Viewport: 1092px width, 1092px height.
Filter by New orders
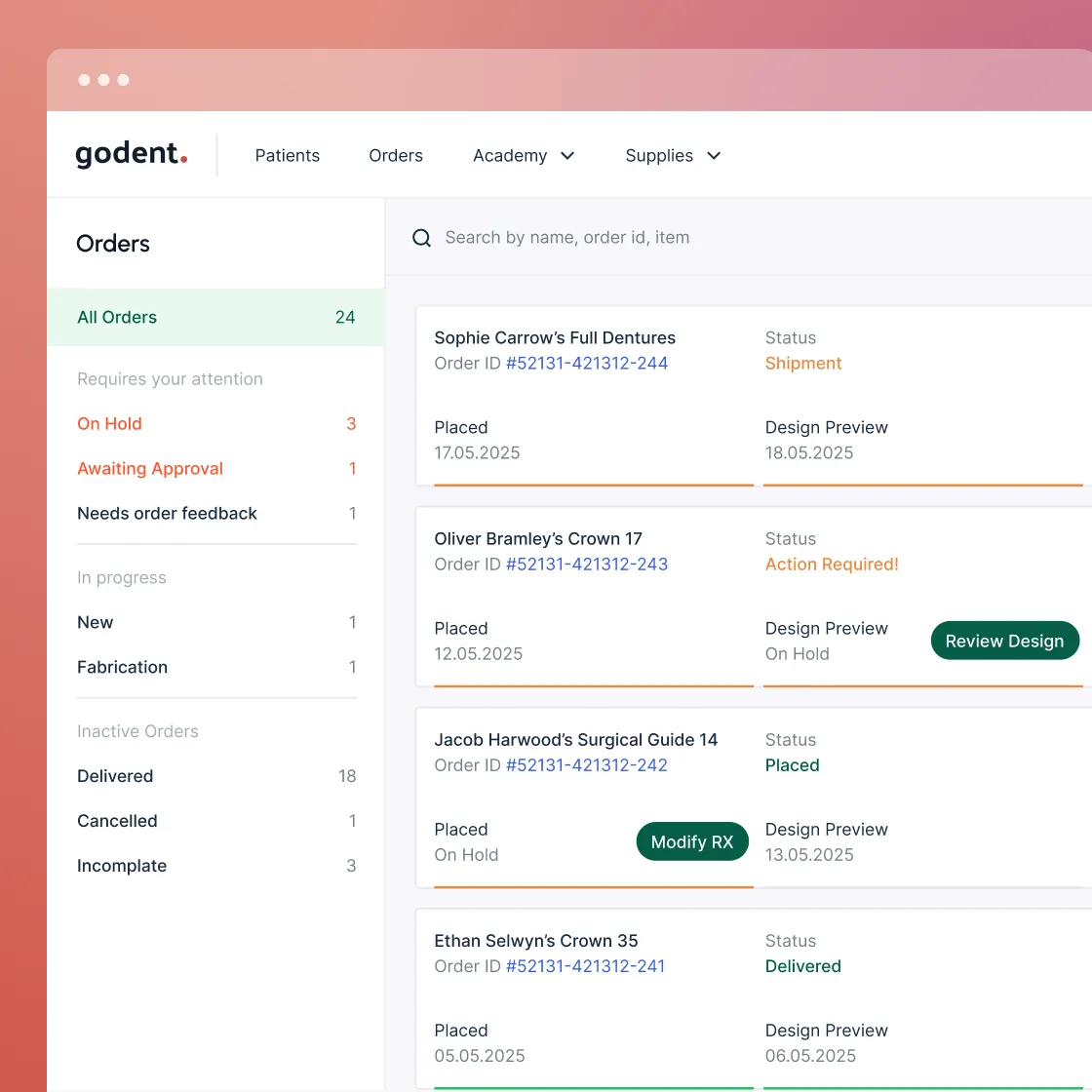215,622
